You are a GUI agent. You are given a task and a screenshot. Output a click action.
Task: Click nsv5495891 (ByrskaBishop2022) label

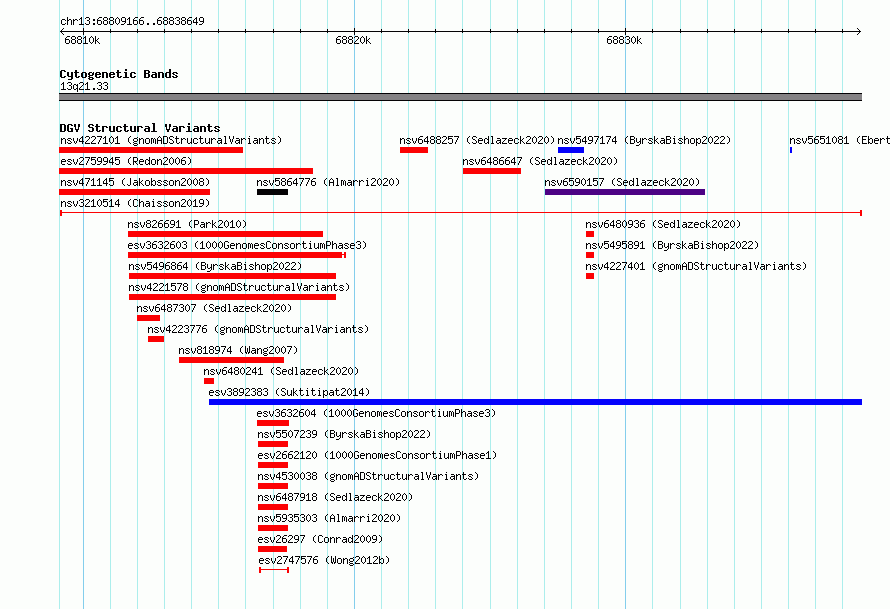pos(673,245)
